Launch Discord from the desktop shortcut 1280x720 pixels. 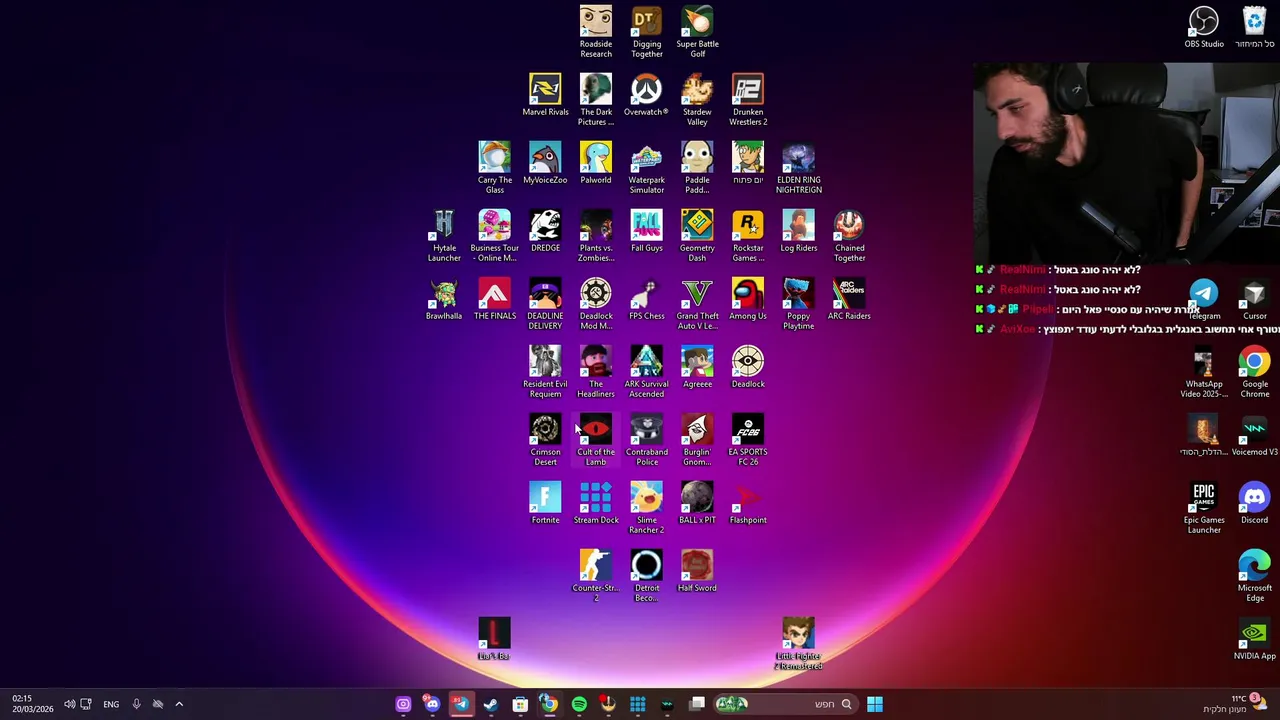click(1254, 503)
